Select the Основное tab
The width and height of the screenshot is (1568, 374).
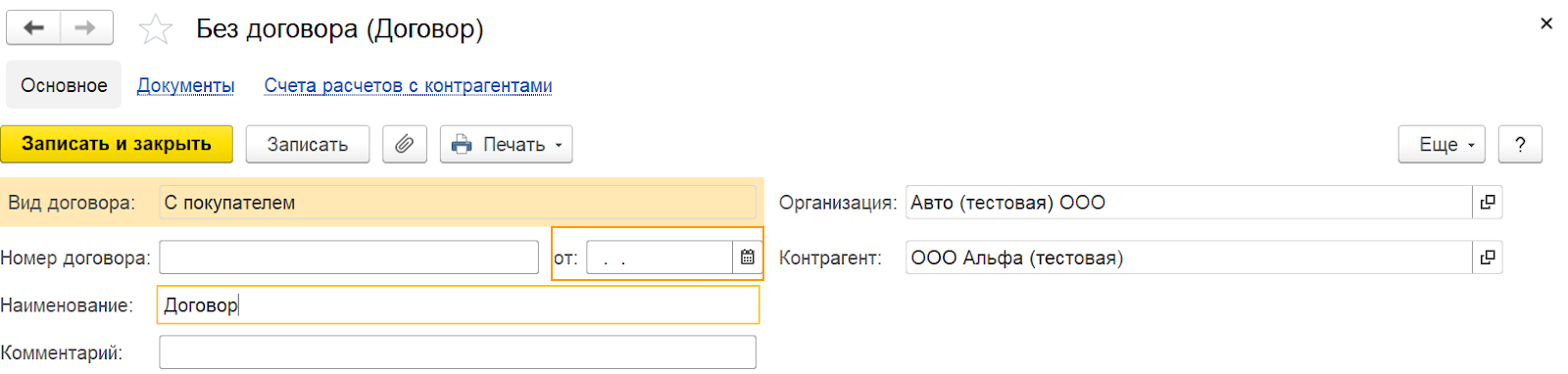[64, 85]
